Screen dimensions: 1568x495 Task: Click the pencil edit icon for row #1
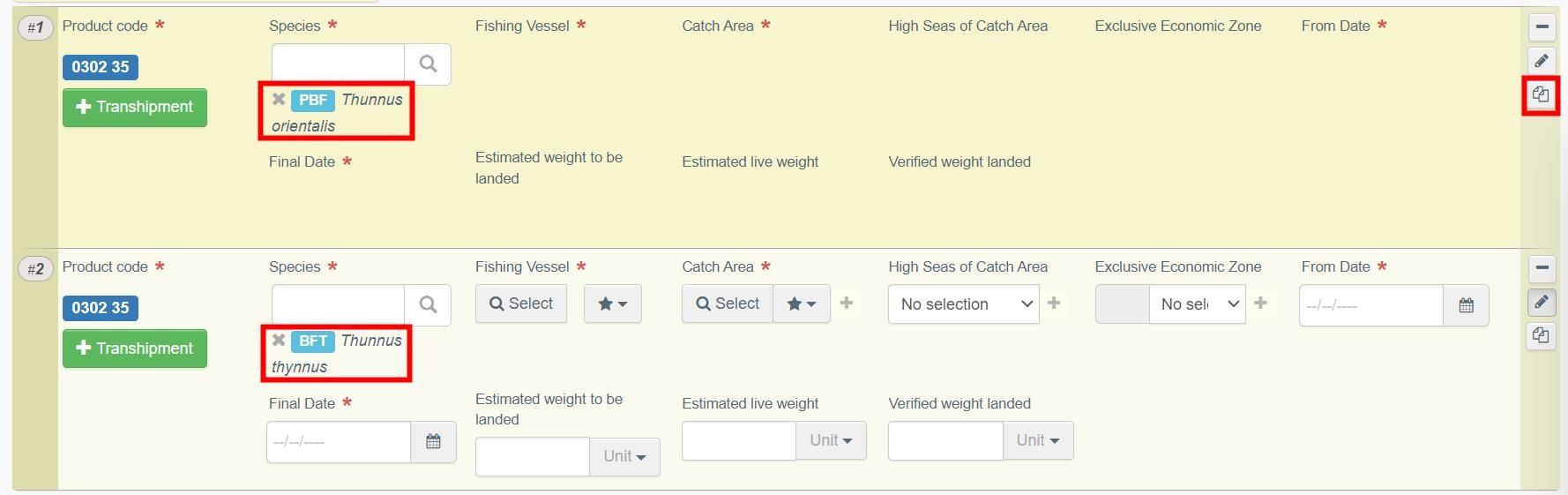point(1541,61)
